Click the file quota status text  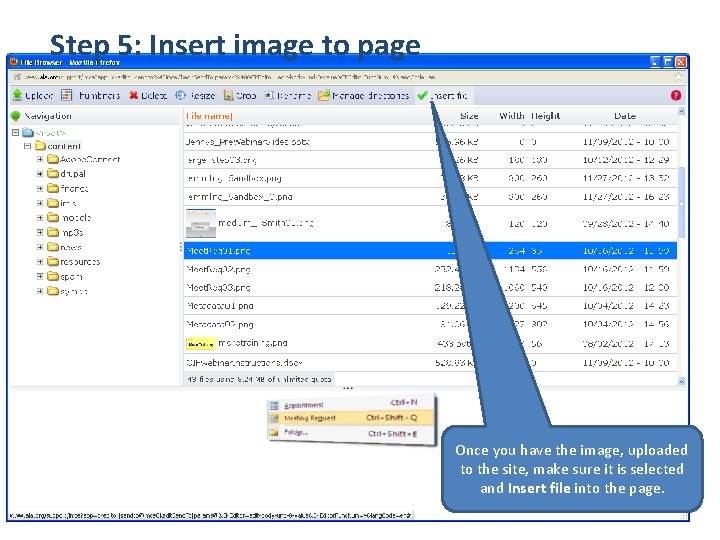coord(259,379)
